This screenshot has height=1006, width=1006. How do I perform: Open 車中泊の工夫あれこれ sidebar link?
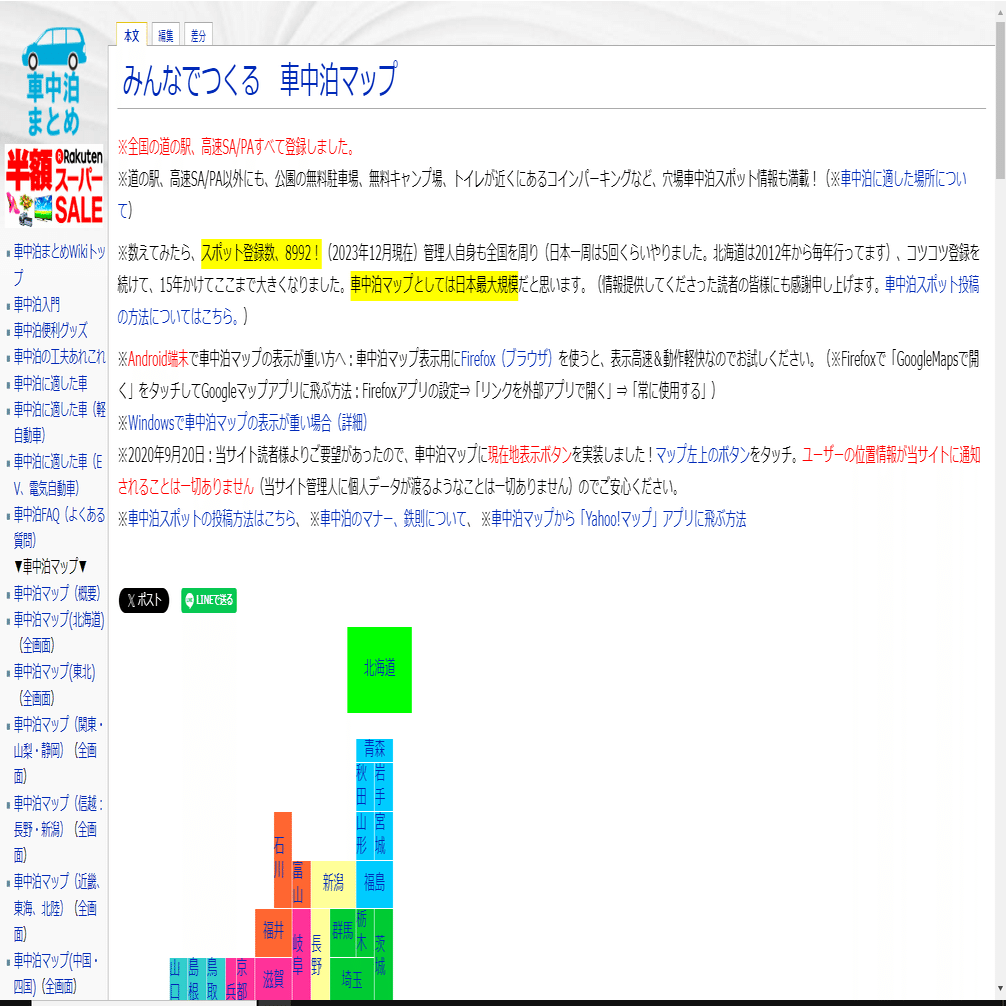59,357
